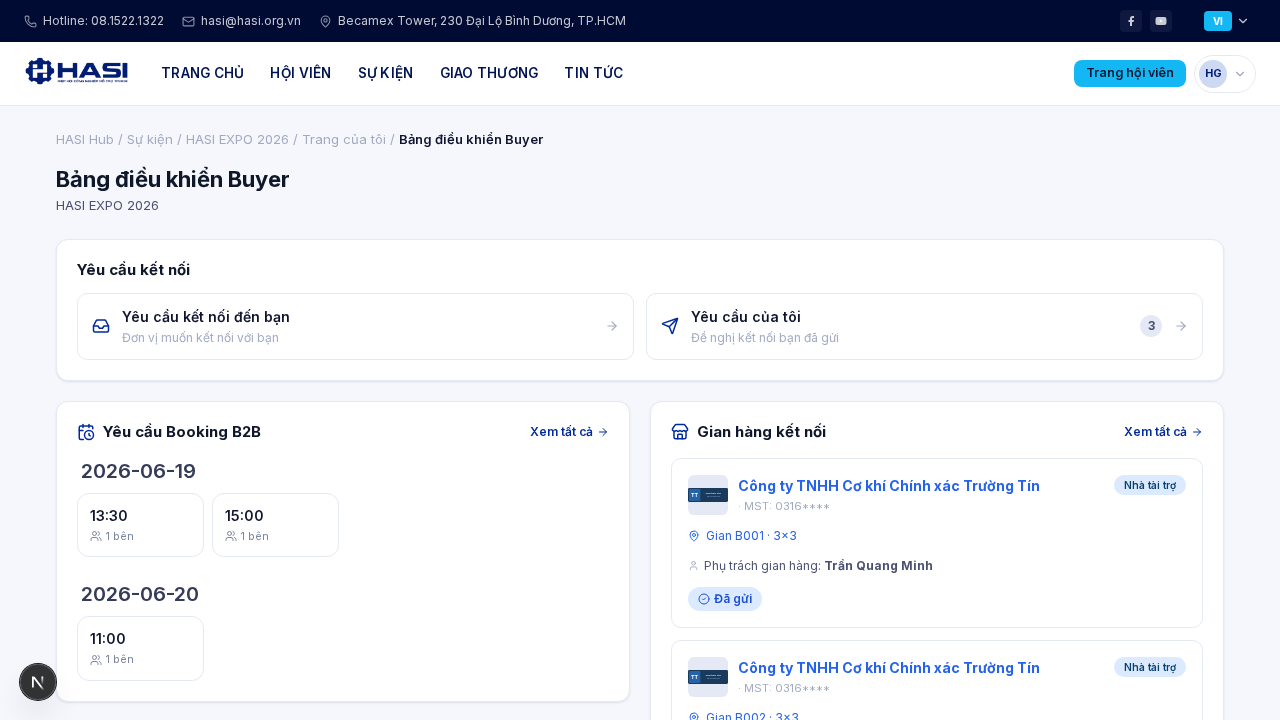The image size is (1280, 720).
Task: Click the Trang của tôi breadcrumb
Action: click(x=344, y=139)
